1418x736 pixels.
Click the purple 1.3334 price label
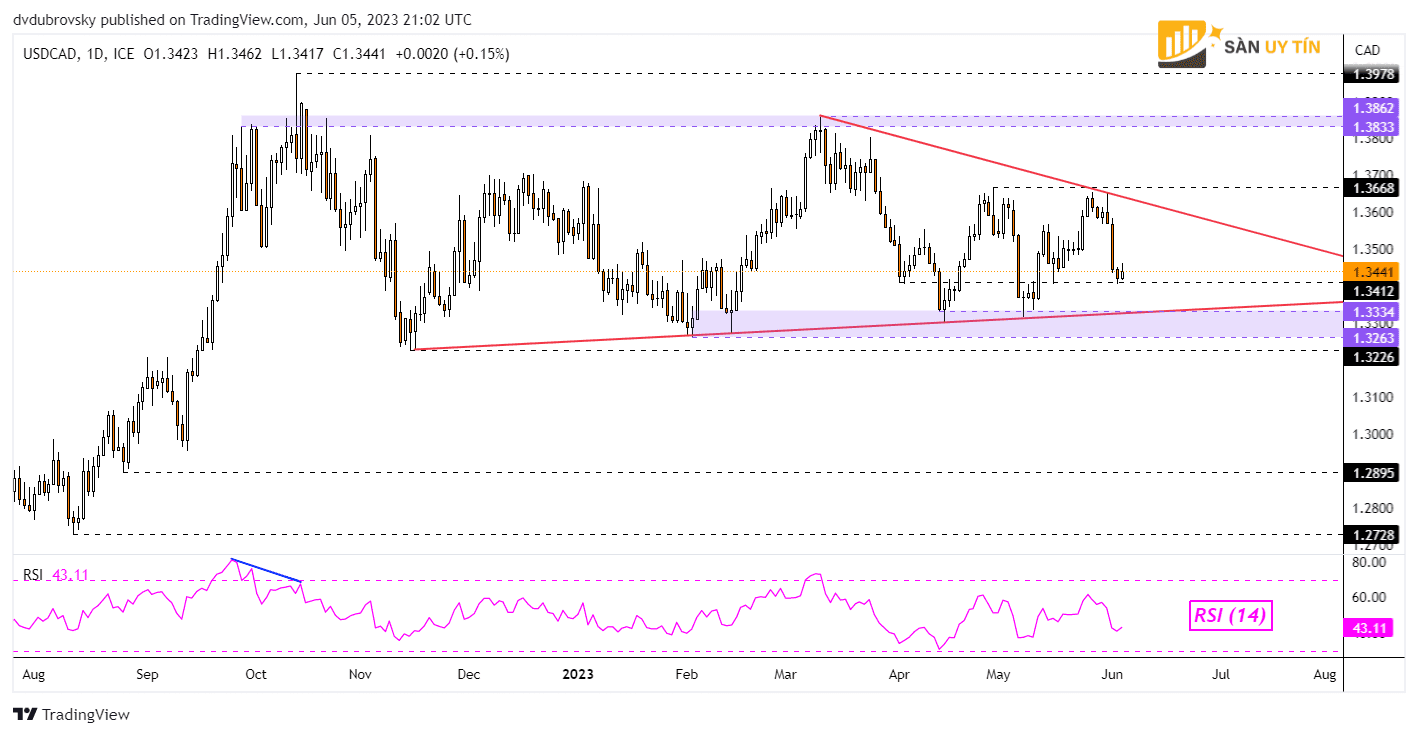click(1369, 312)
